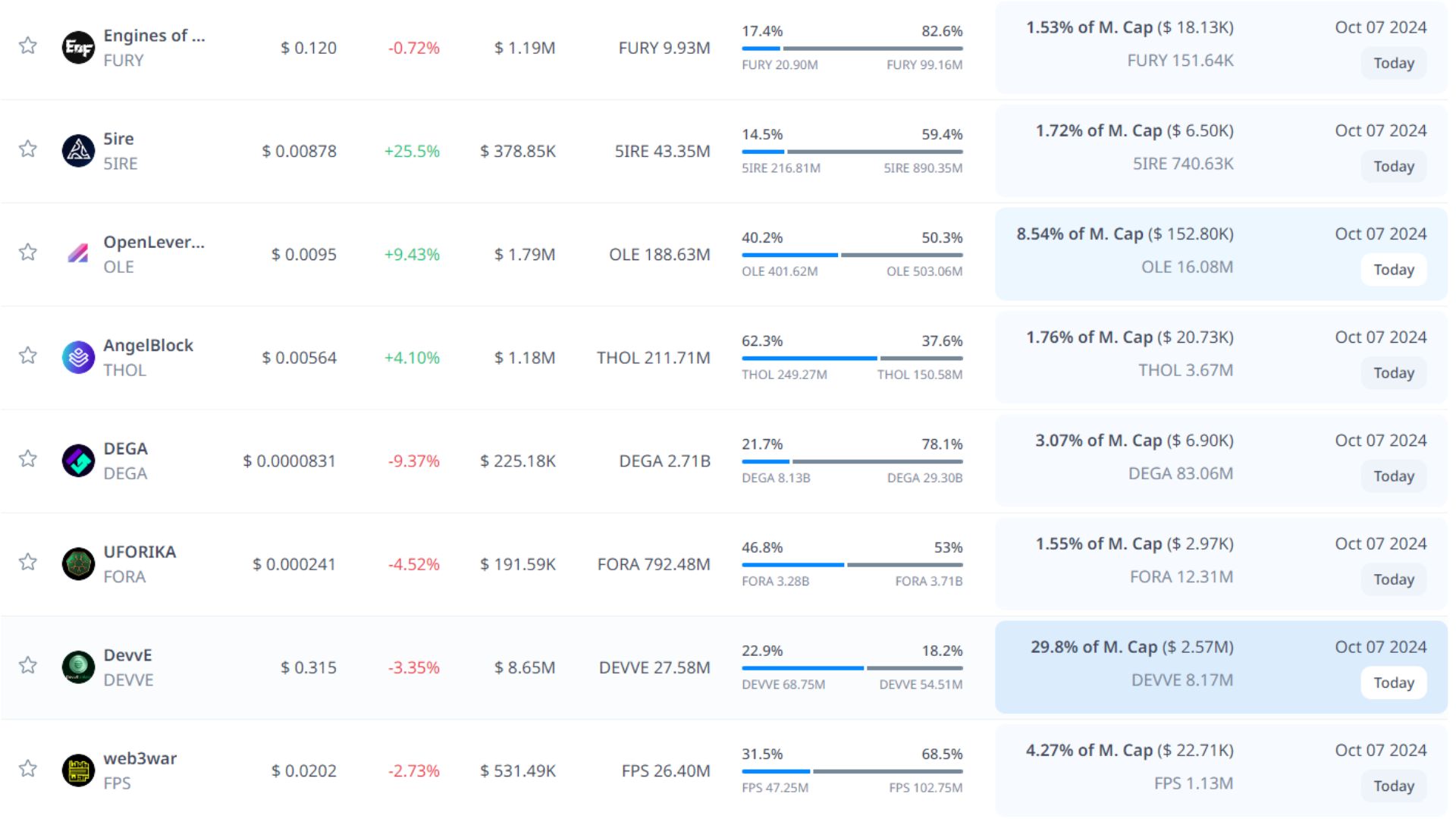Click the AngelBlock THOL logo icon
Image resolution: width=1456 pixels, height=819 pixels.
(x=78, y=357)
